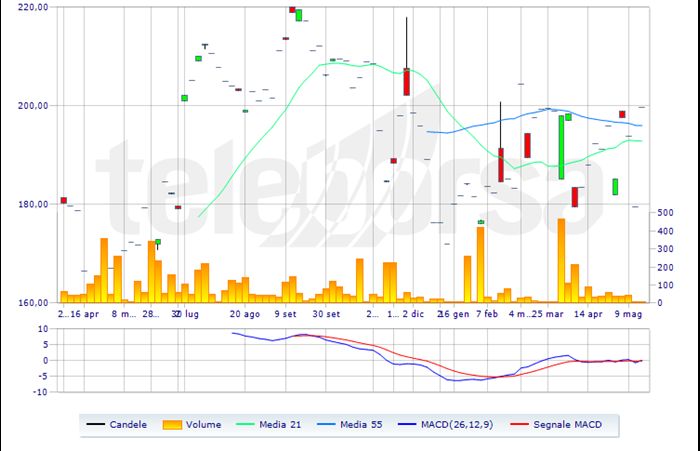Select the green Media 21 legend line
700x451 pixels.
(245, 424)
